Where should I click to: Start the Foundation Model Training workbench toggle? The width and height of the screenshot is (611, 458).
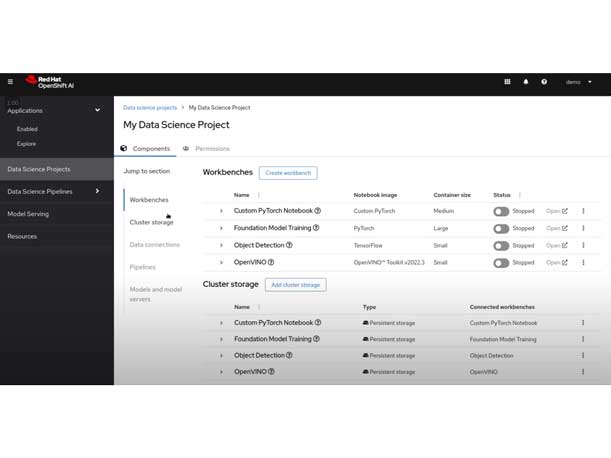[501, 228]
